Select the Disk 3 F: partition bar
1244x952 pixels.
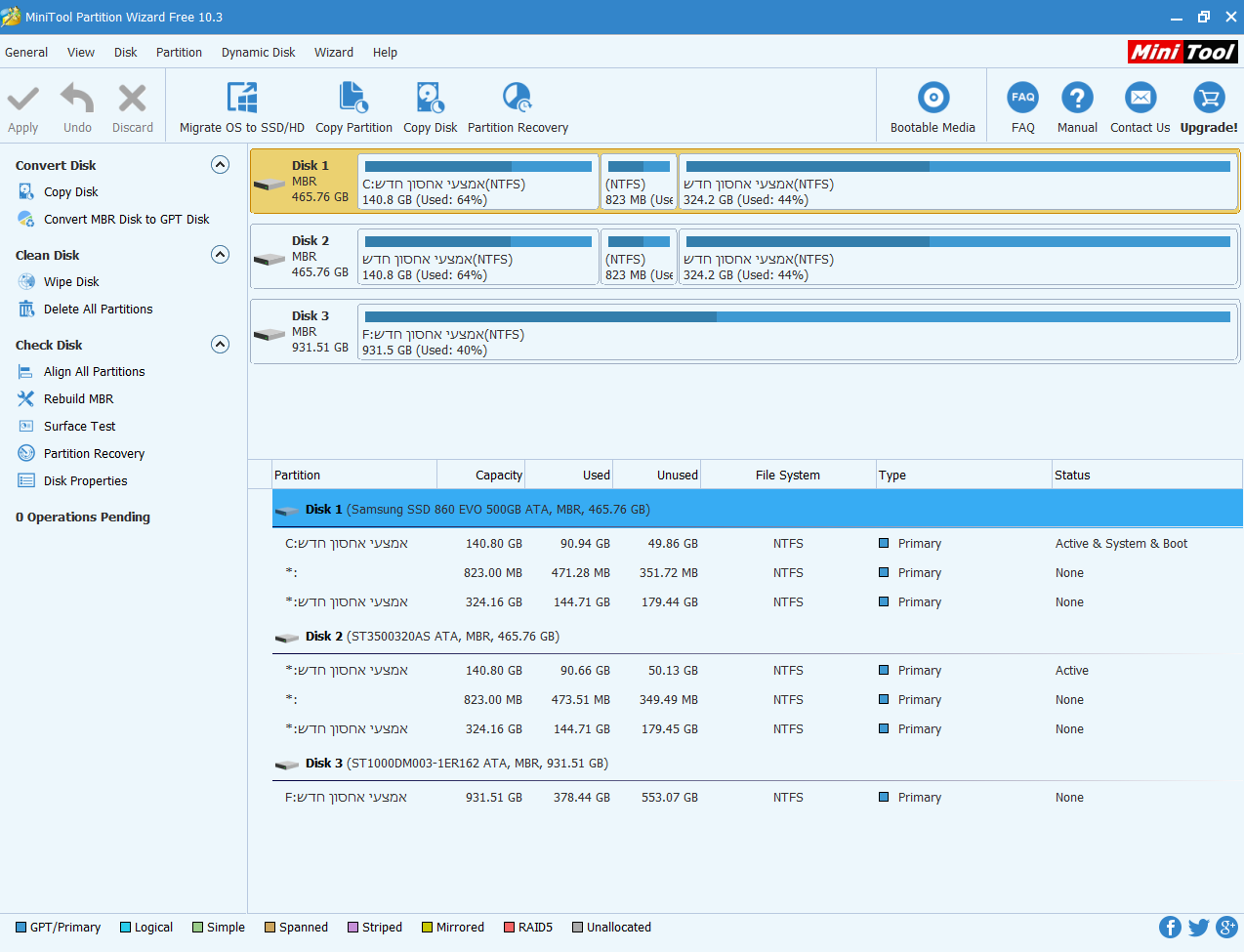(797, 332)
